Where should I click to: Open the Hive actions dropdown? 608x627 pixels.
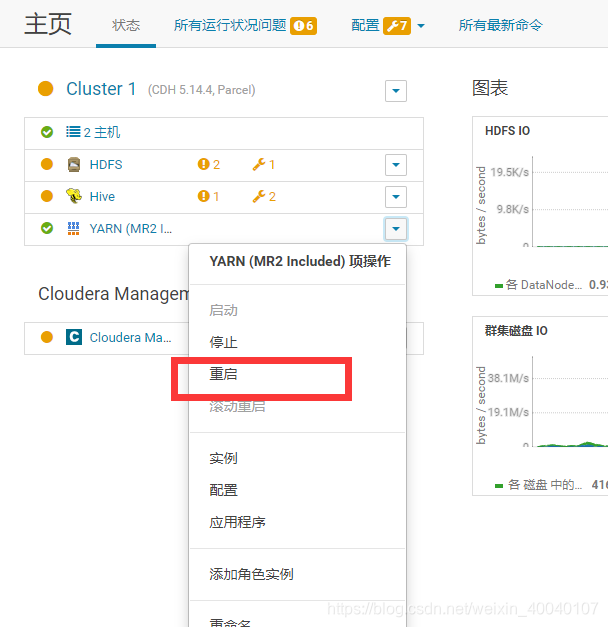396,197
